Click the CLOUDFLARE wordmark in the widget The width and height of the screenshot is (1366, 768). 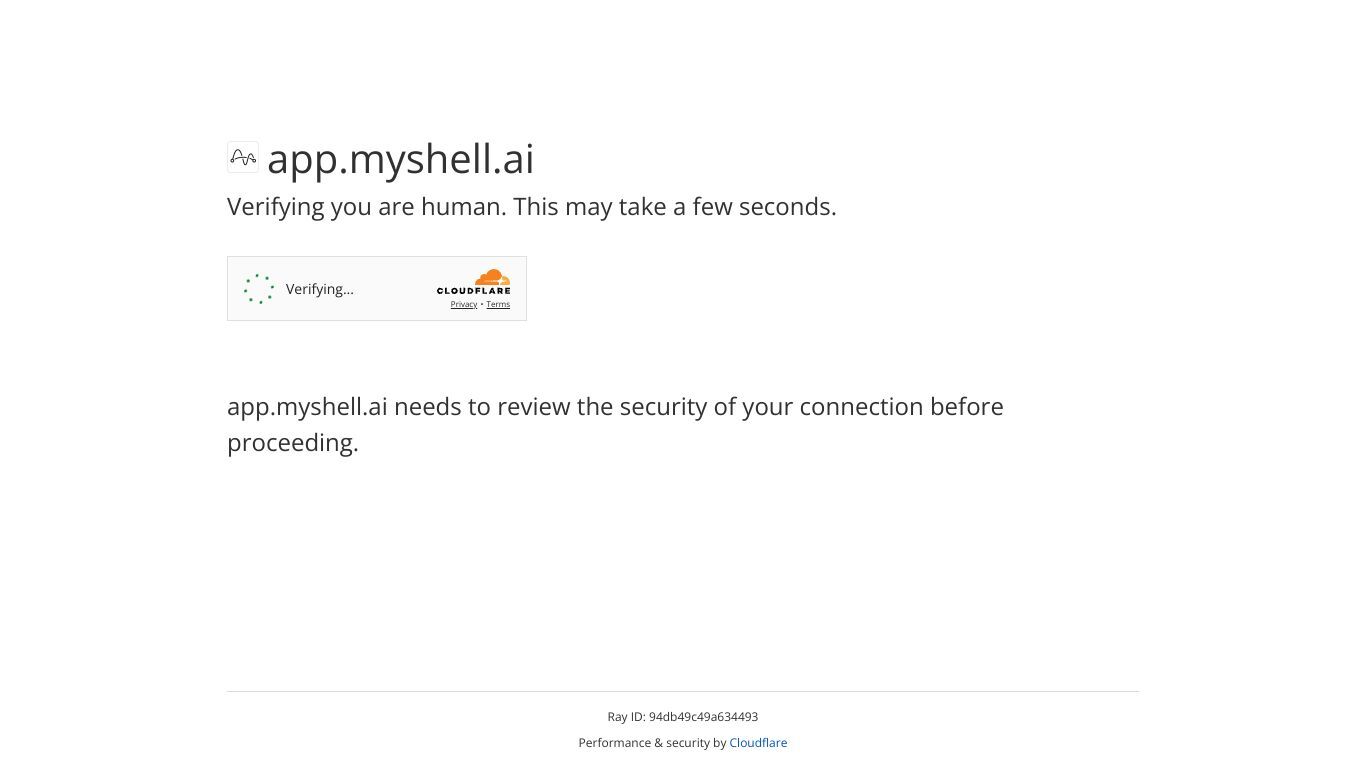tap(473, 291)
